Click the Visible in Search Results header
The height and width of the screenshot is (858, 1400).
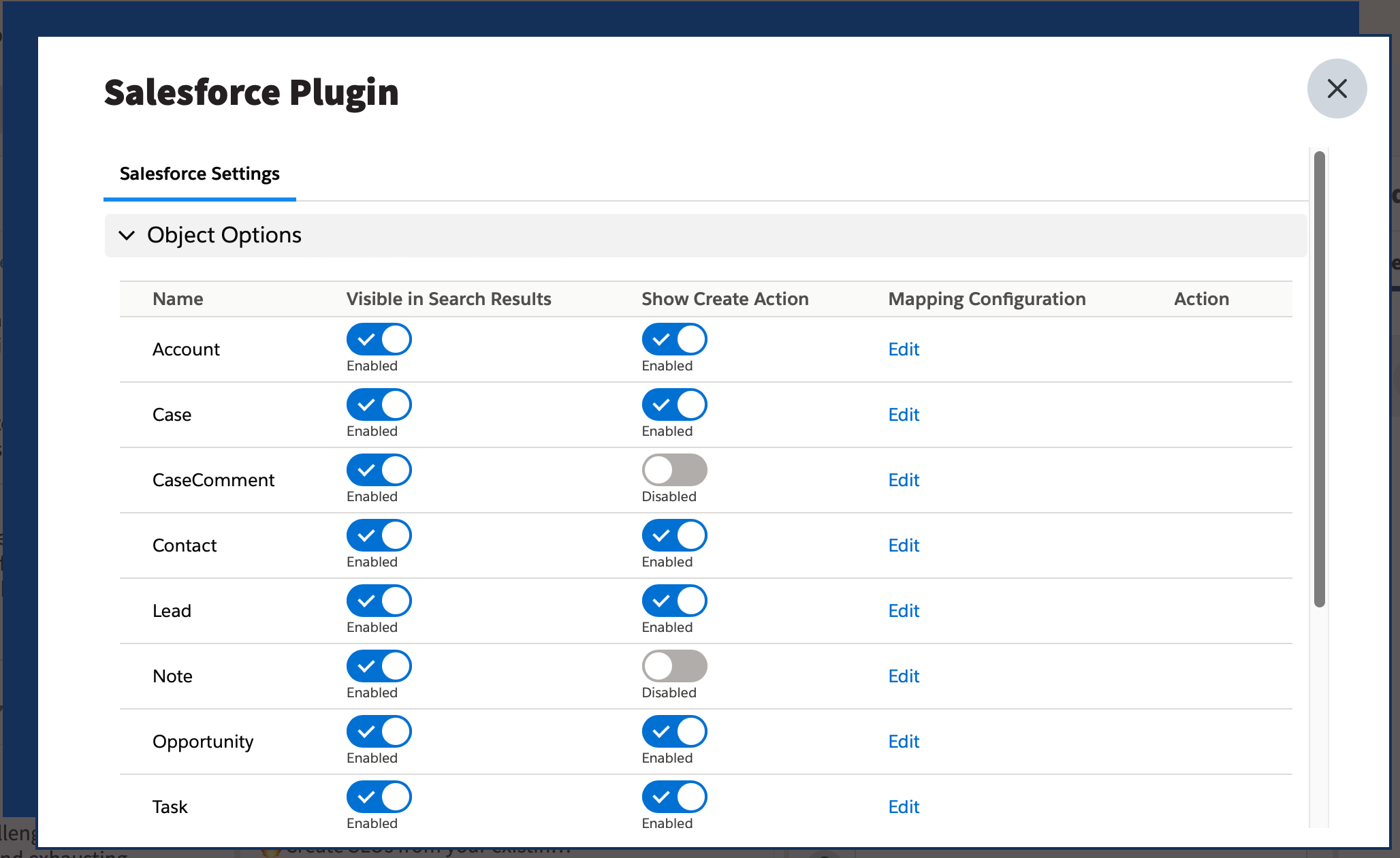click(449, 299)
